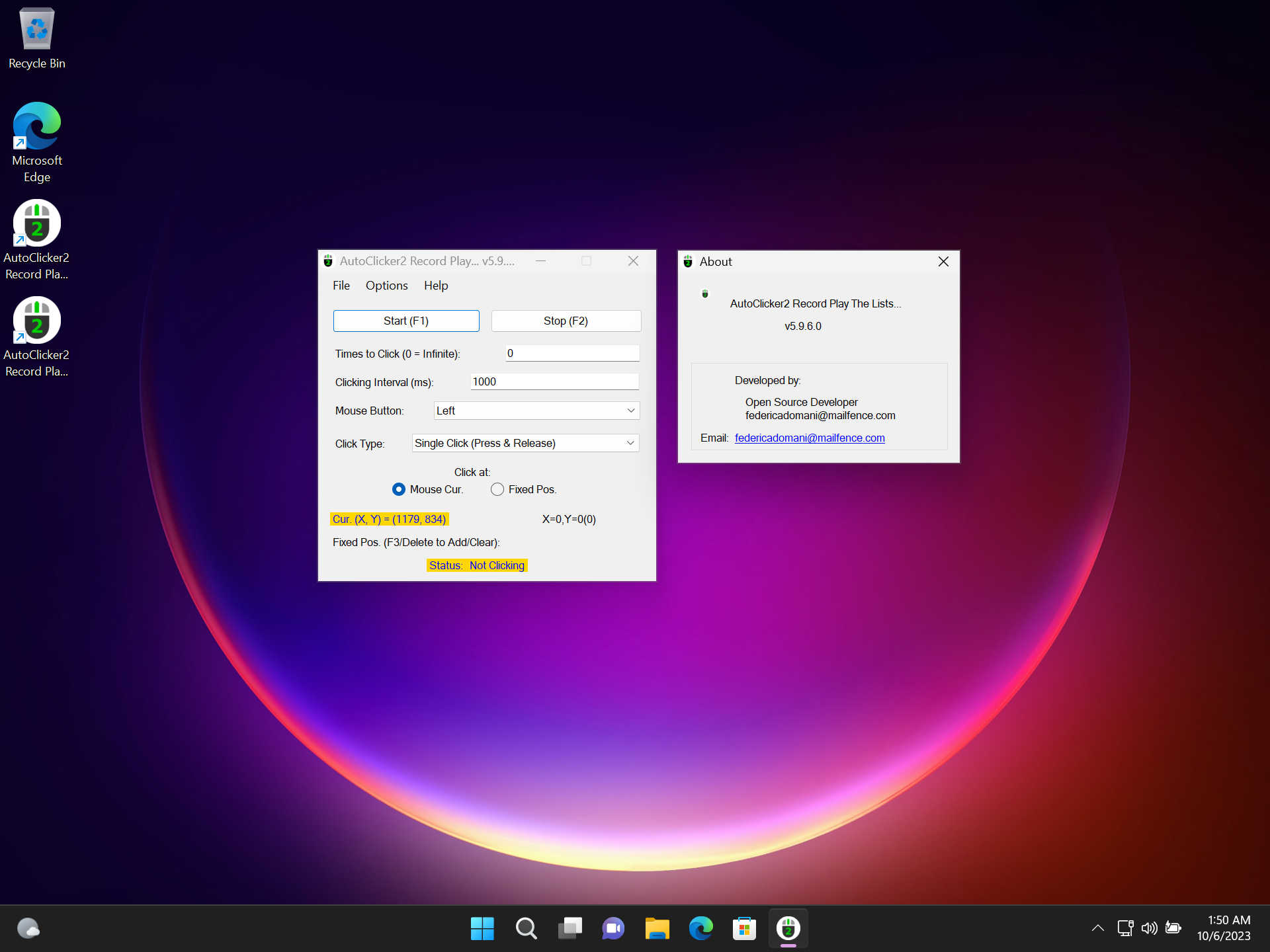1270x952 pixels.
Task: Click the Help menu in AutoClicker2
Action: click(435, 285)
